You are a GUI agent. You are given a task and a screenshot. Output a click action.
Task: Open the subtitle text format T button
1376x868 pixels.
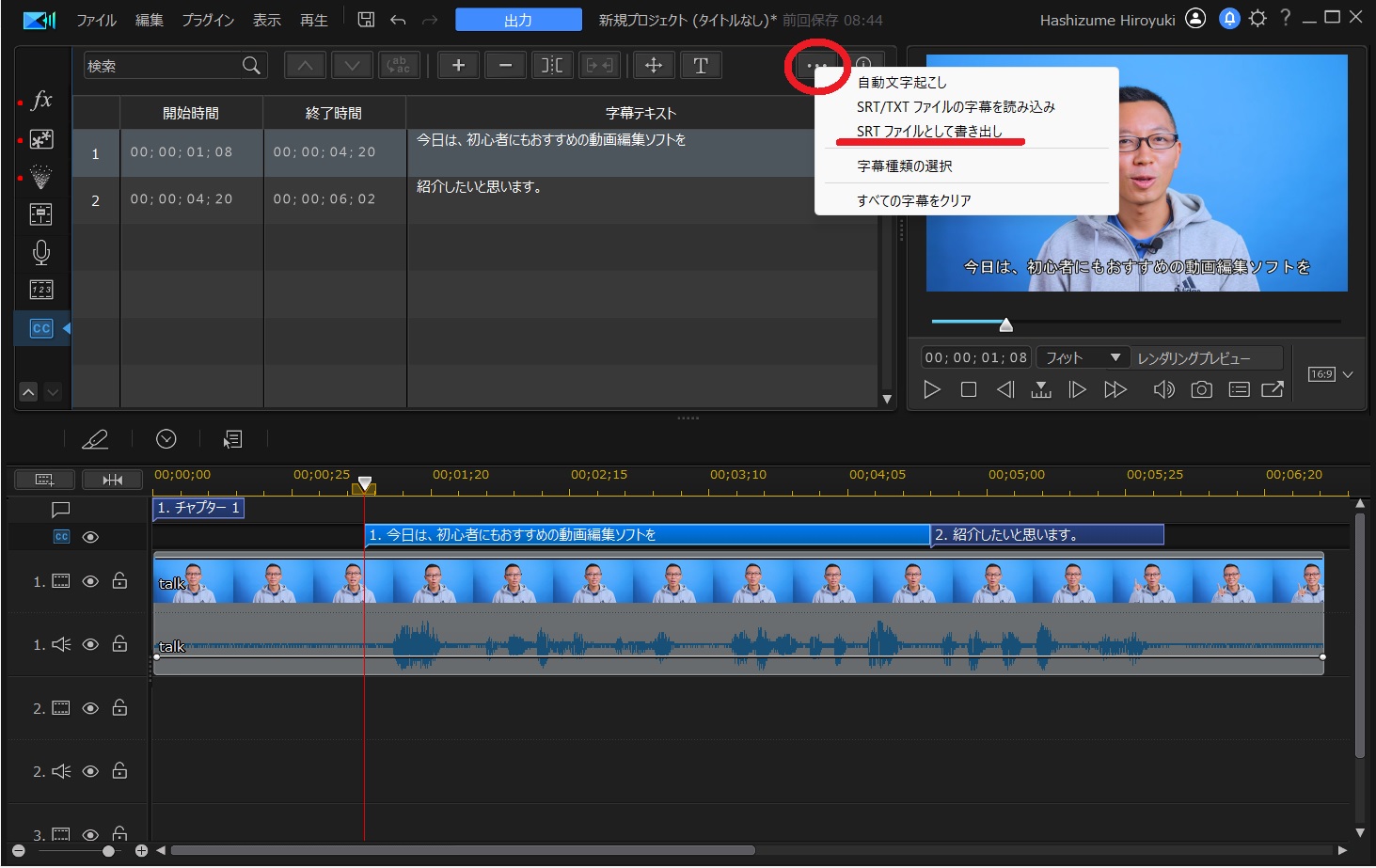[x=701, y=66]
